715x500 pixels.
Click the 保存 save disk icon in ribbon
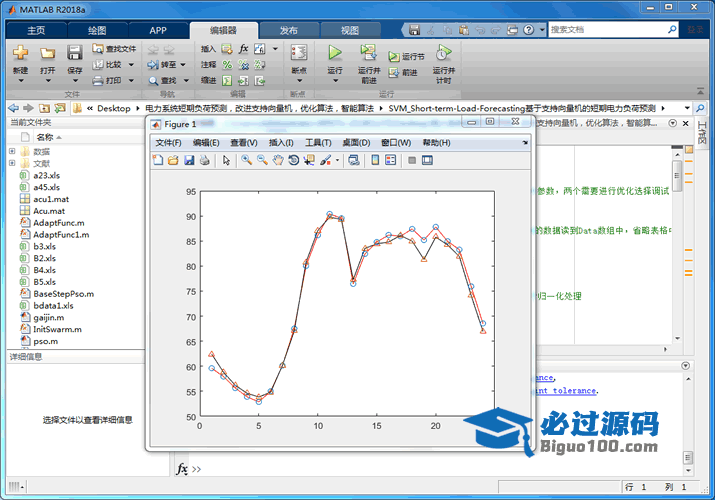click(x=75, y=53)
